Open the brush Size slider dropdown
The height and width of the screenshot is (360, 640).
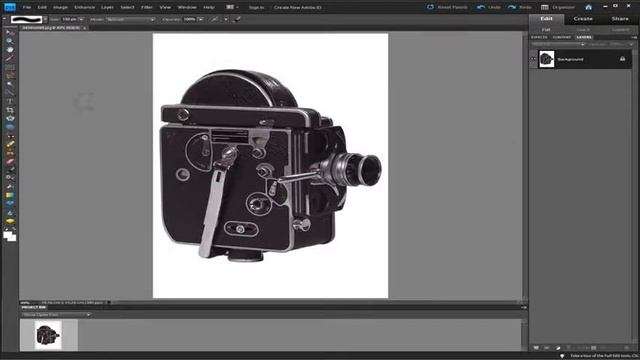click(81, 19)
